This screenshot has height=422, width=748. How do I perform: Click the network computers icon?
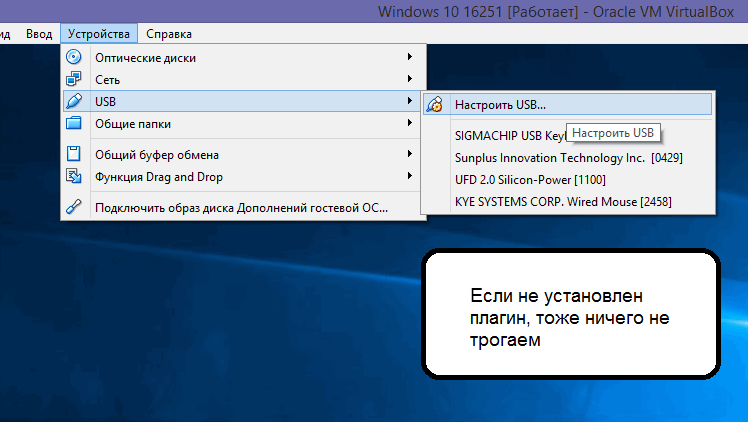(x=73, y=79)
